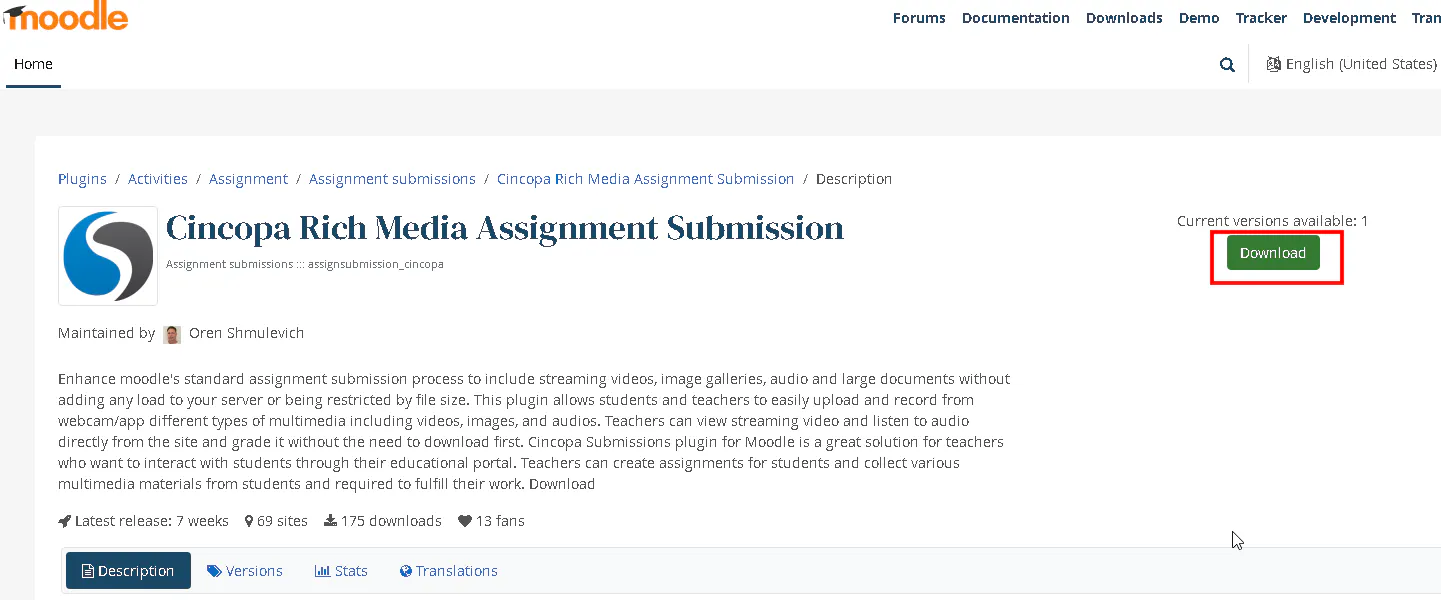Open Tracker in the top navigation
The image size is (1441, 600).
point(1261,18)
